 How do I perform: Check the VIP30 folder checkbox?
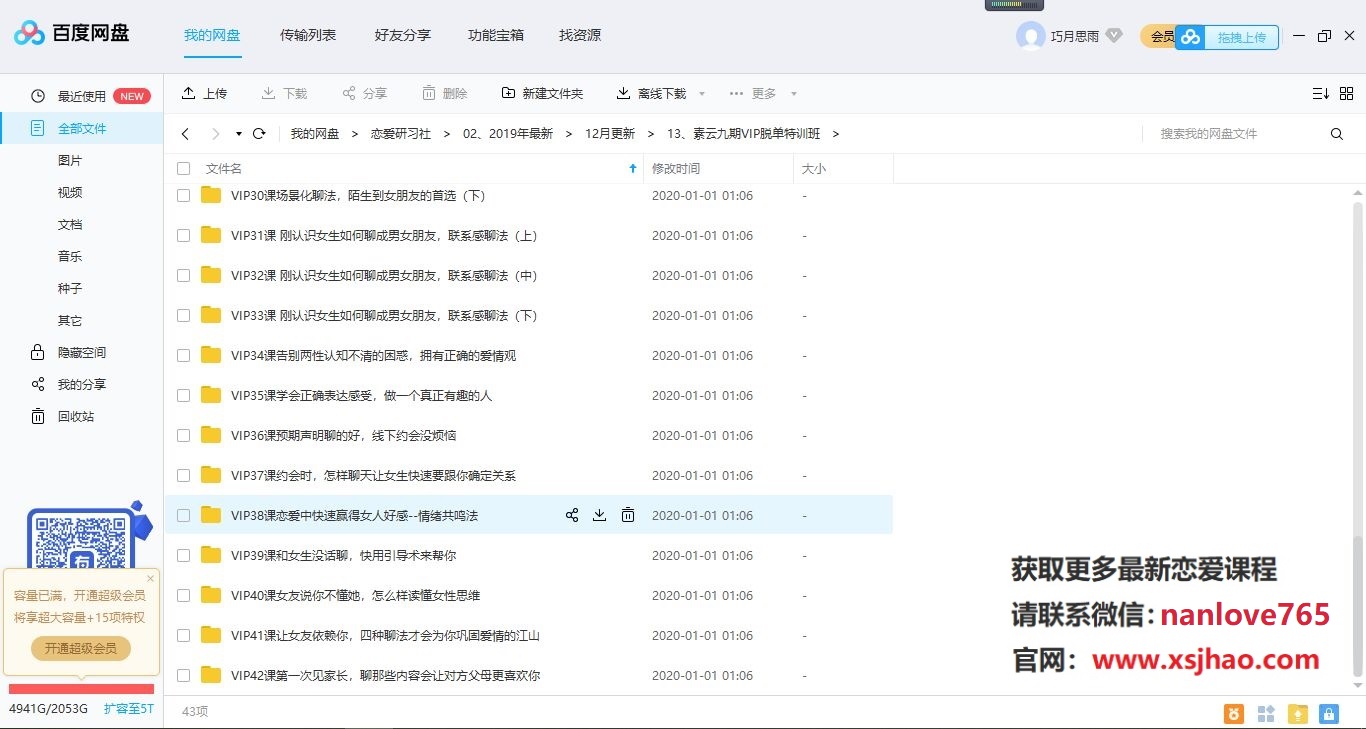click(x=183, y=195)
